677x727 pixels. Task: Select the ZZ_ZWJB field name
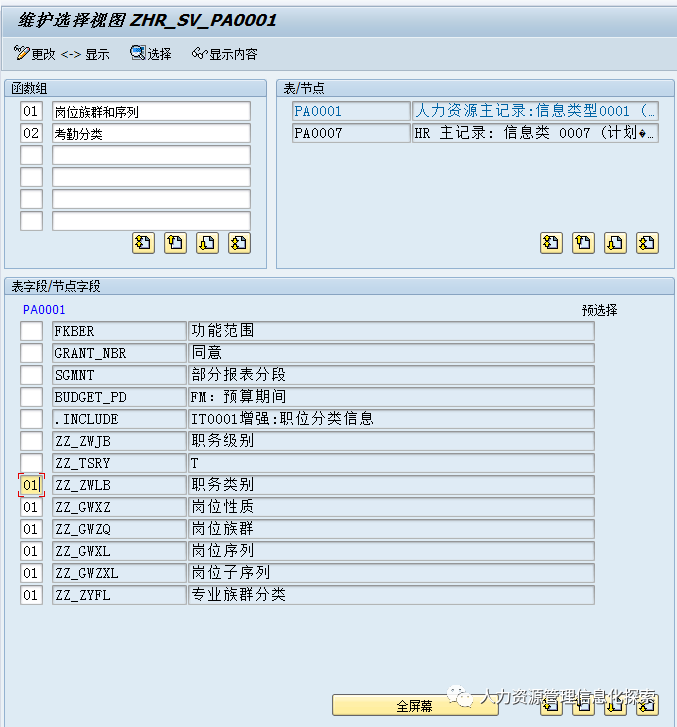pyautogui.click(x=119, y=441)
